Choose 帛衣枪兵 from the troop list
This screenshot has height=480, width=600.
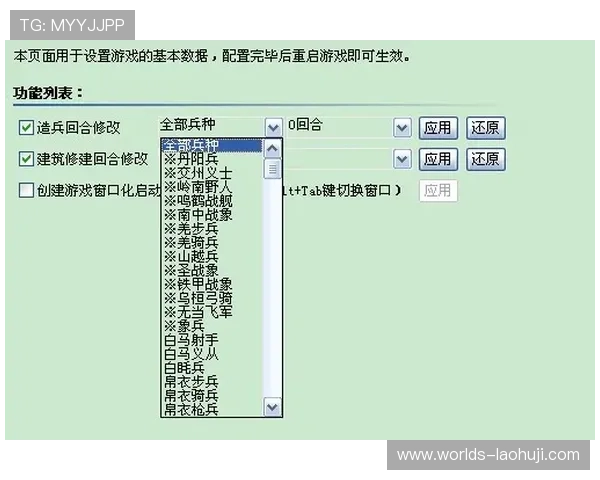coord(212,409)
